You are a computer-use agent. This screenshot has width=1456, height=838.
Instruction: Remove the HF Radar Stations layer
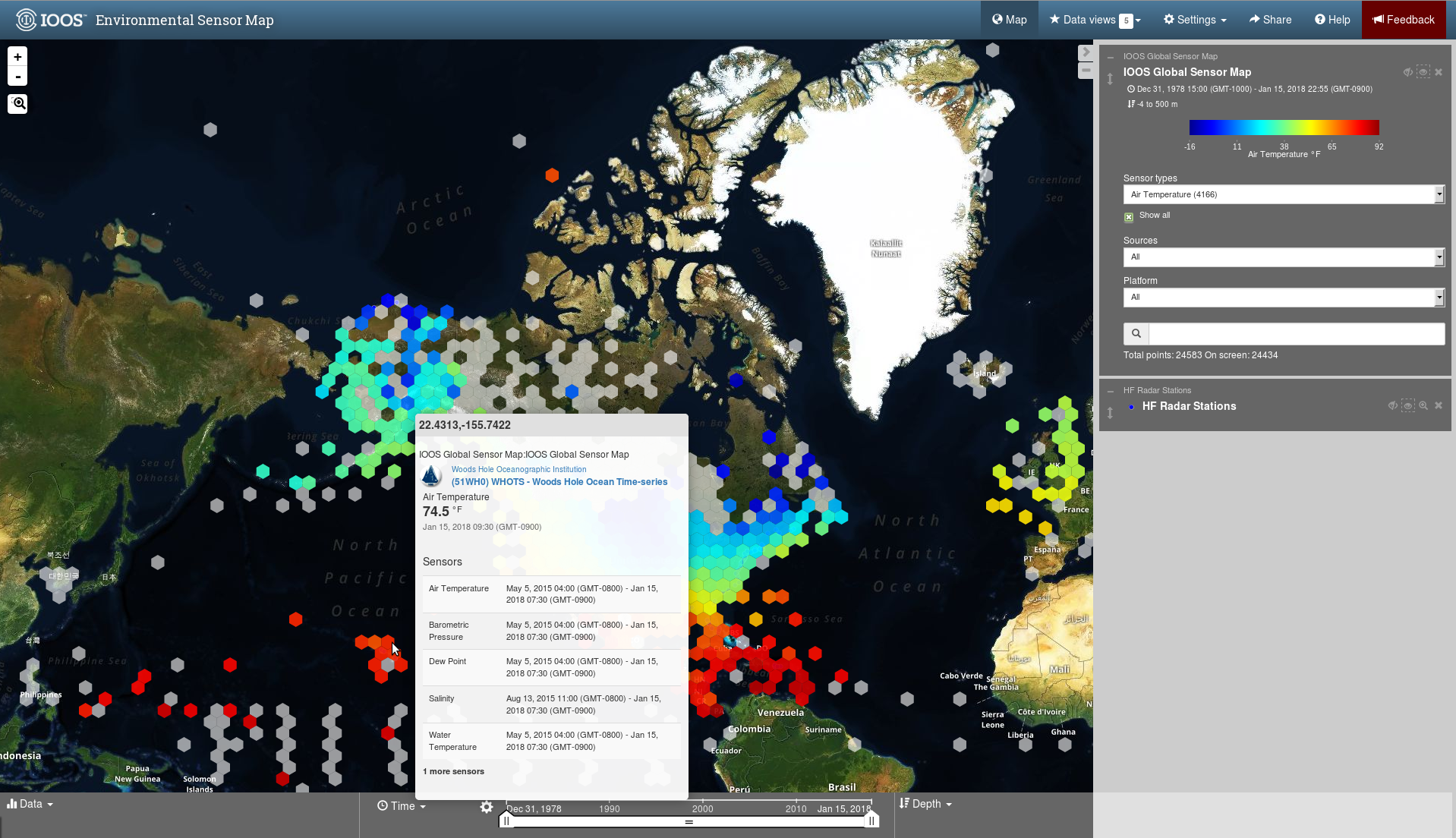(x=1439, y=406)
